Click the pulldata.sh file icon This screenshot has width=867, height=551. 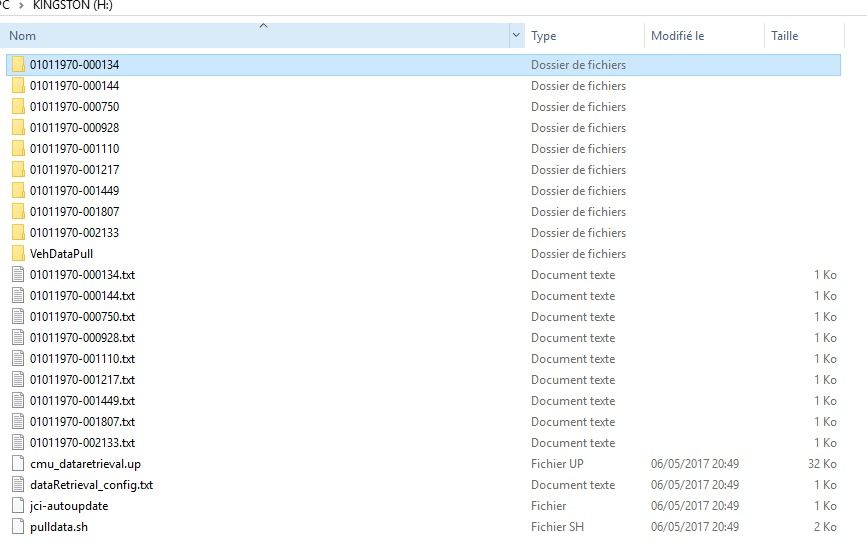[18, 527]
